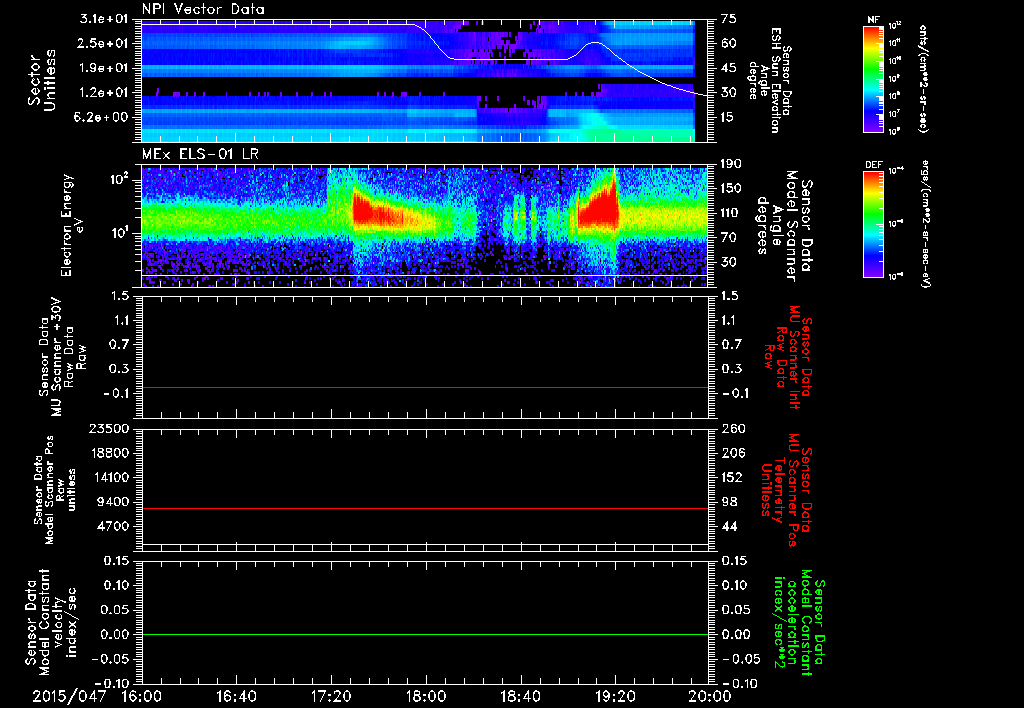Click the "ergs/(cm**2-sr-sec-eV)" units label

tap(925, 225)
